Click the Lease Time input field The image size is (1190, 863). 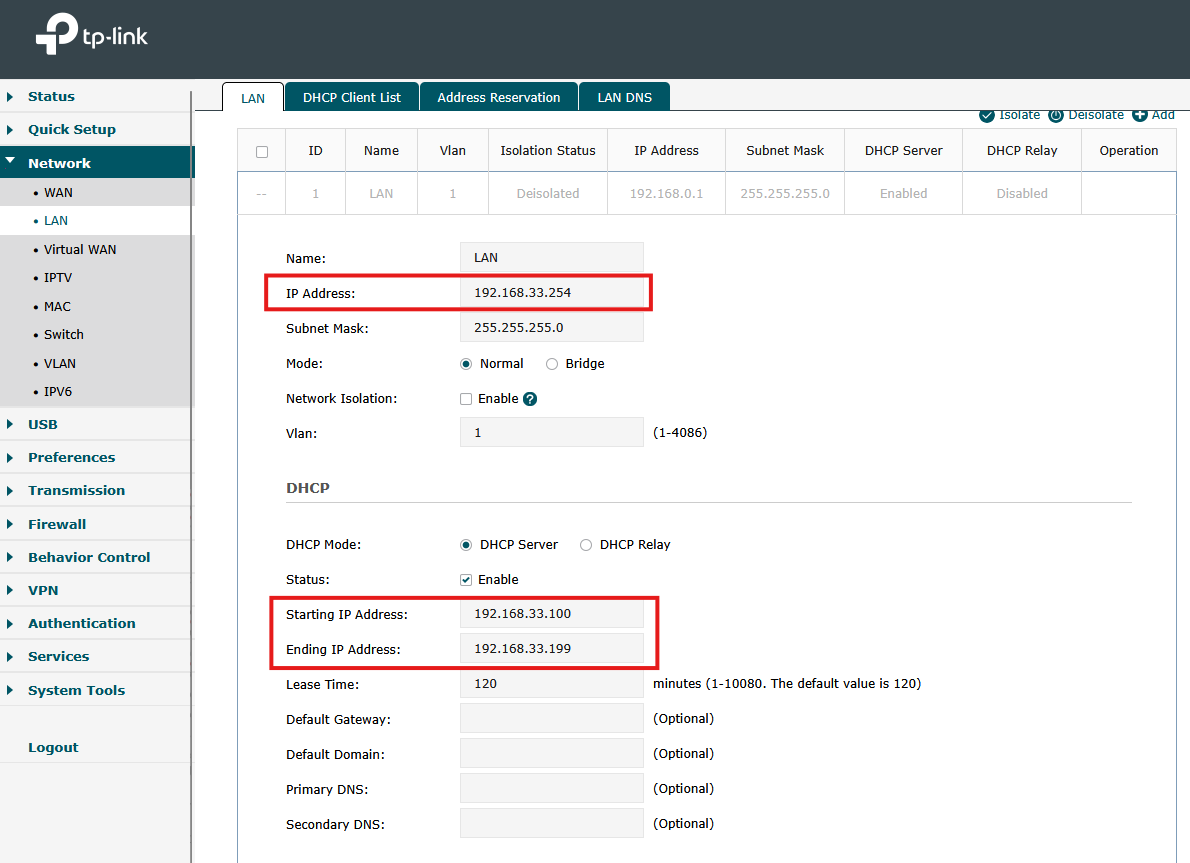551,684
